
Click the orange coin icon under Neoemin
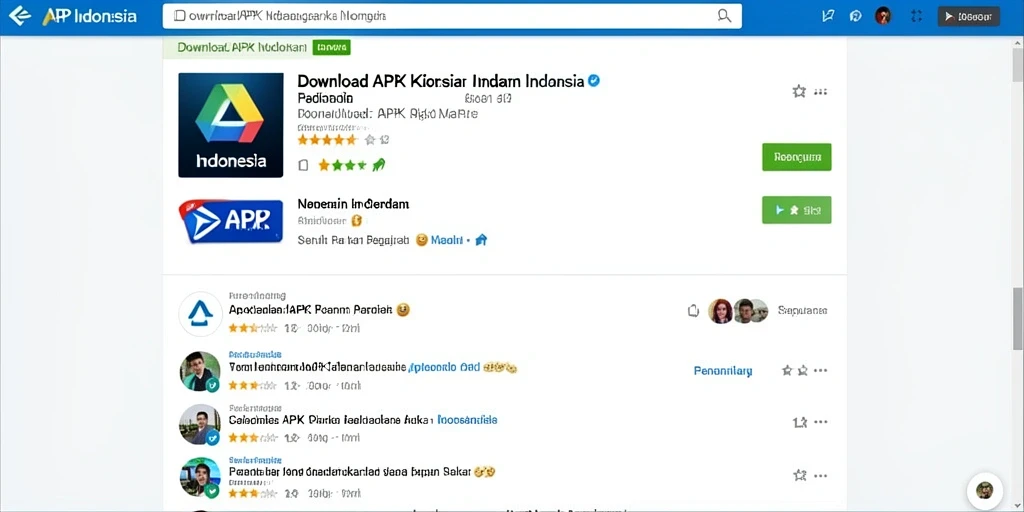pos(357,221)
